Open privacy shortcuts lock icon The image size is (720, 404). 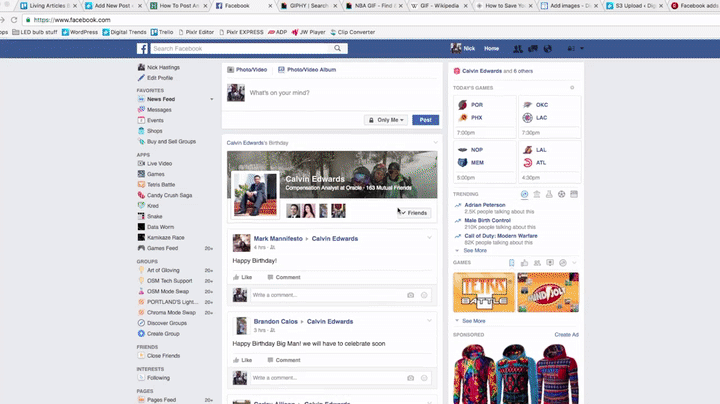click(x=571, y=48)
